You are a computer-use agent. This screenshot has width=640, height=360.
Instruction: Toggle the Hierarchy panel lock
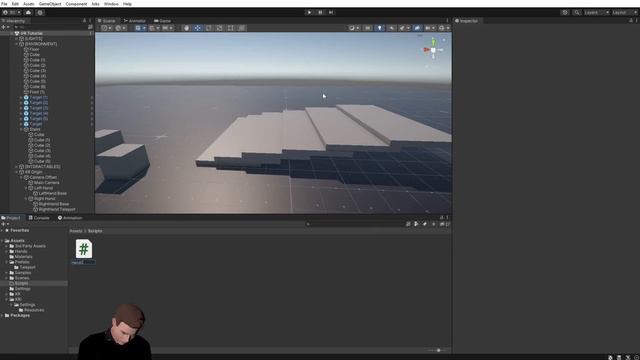coord(84,20)
